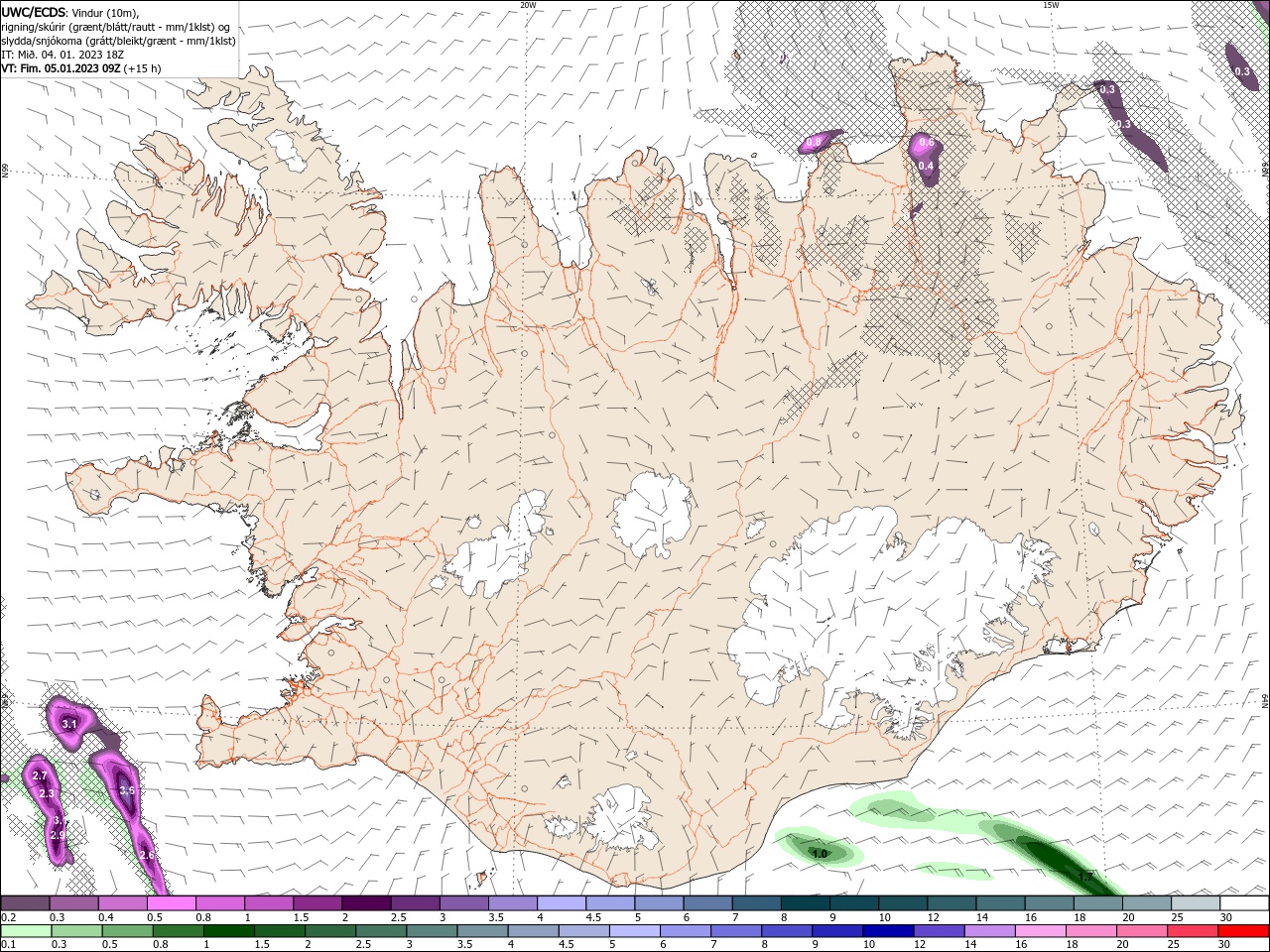Select the darkest purple snow swatch between 2 and 2.5

click(x=366, y=903)
